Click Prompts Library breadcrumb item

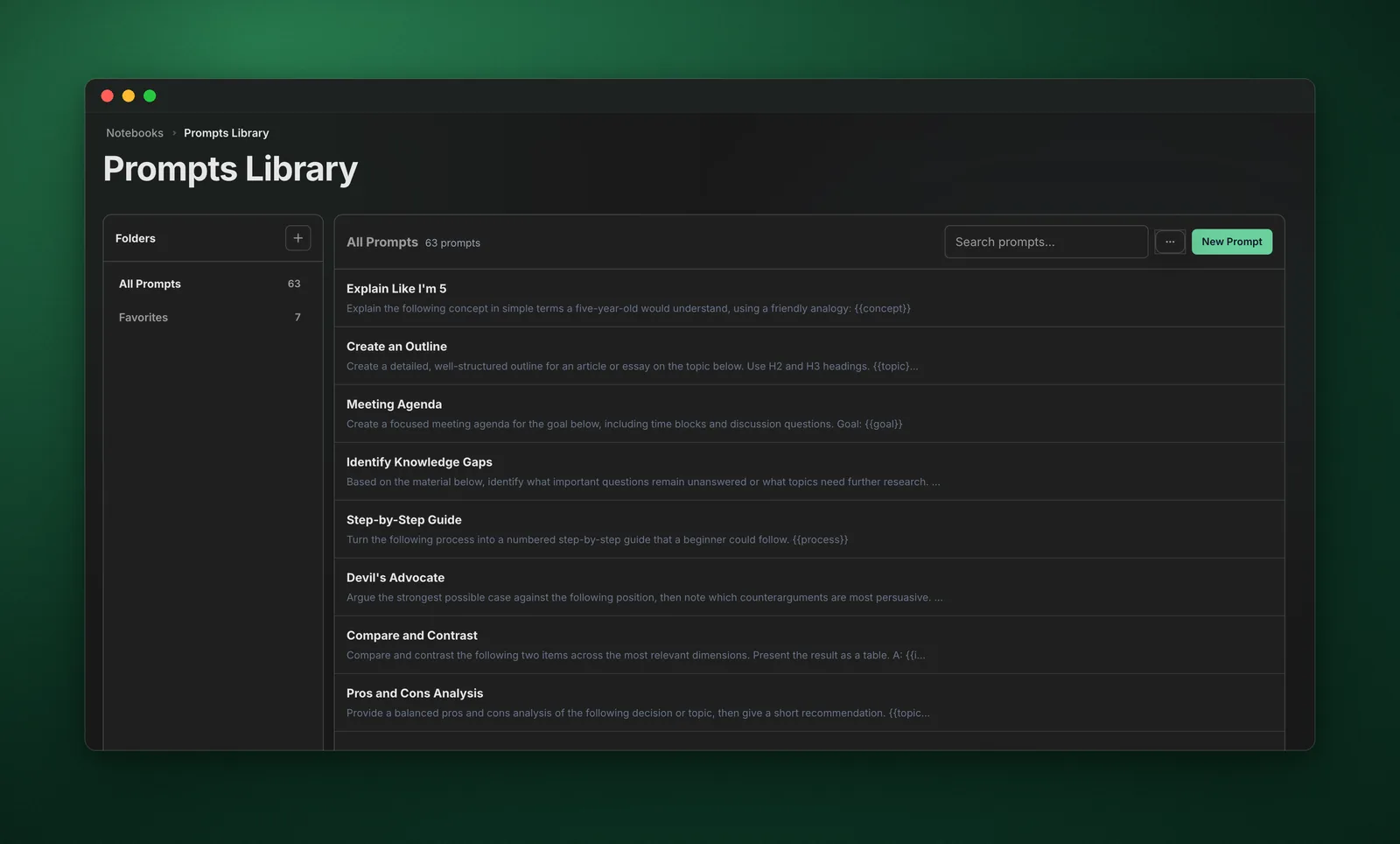(227, 133)
